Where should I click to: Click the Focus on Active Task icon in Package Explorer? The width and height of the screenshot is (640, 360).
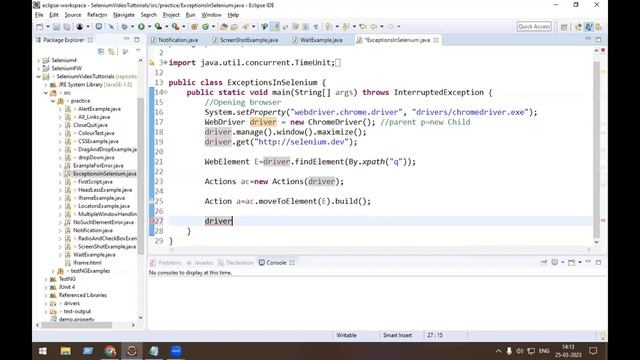click(125, 51)
